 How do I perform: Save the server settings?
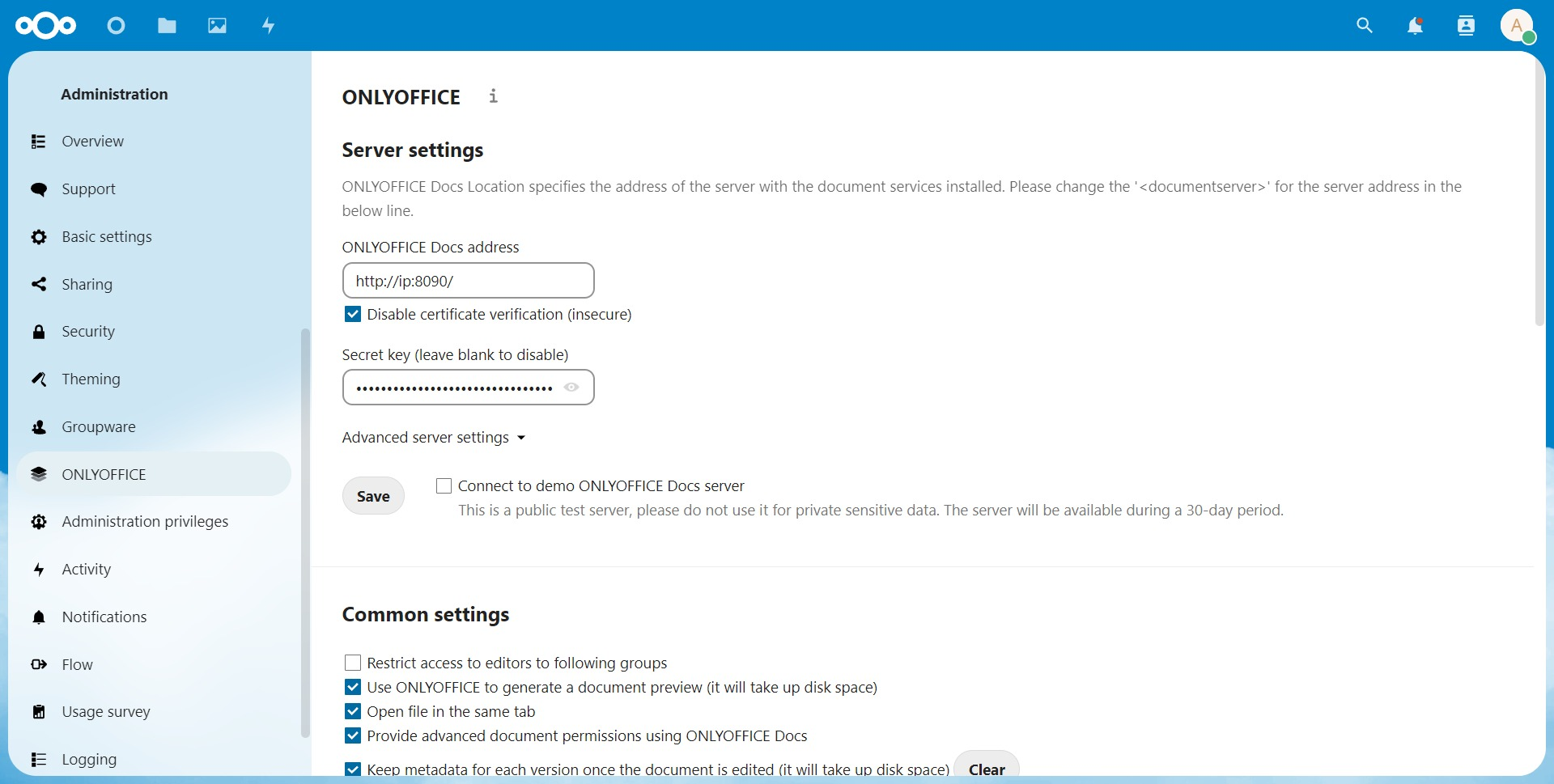(x=373, y=496)
